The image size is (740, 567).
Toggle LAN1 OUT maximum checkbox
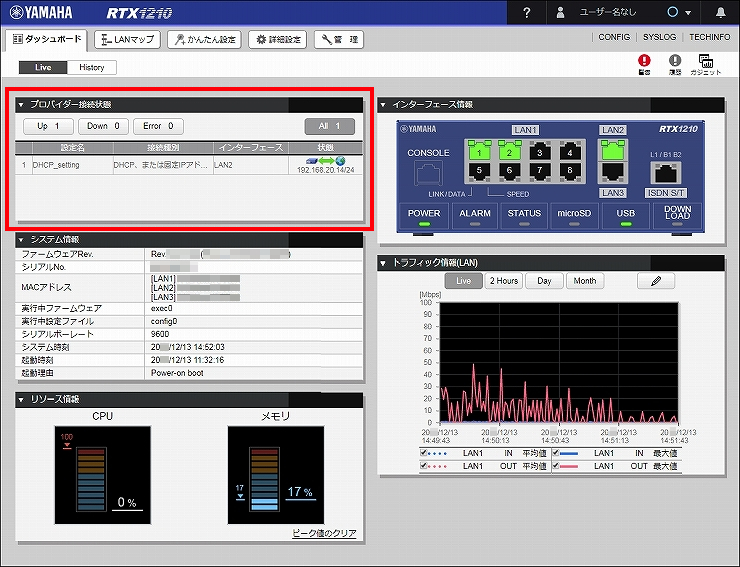pos(555,466)
